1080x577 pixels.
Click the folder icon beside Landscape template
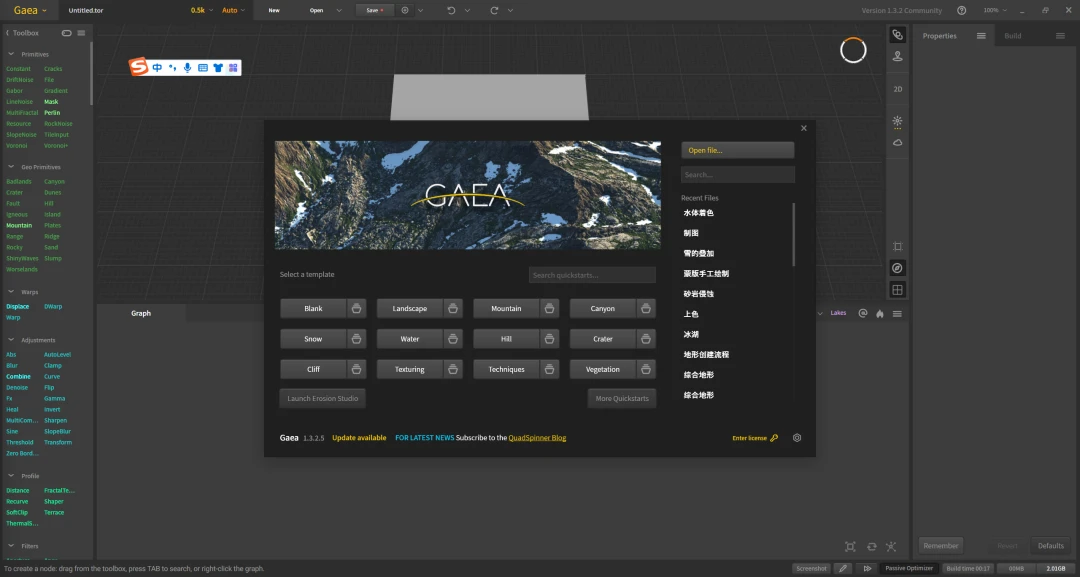pos(453,308)
